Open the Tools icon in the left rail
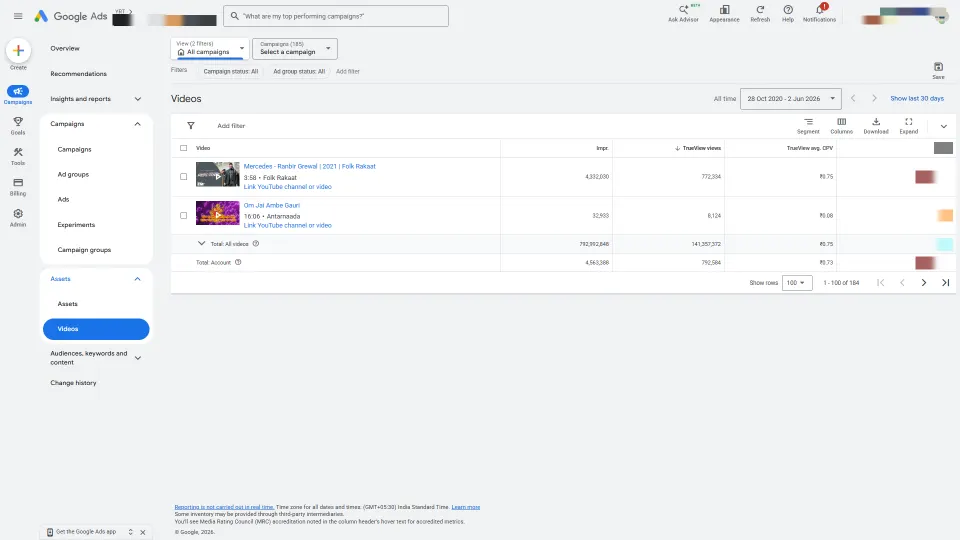This screenshot has width=960, height=540. (x=18, y=152)
